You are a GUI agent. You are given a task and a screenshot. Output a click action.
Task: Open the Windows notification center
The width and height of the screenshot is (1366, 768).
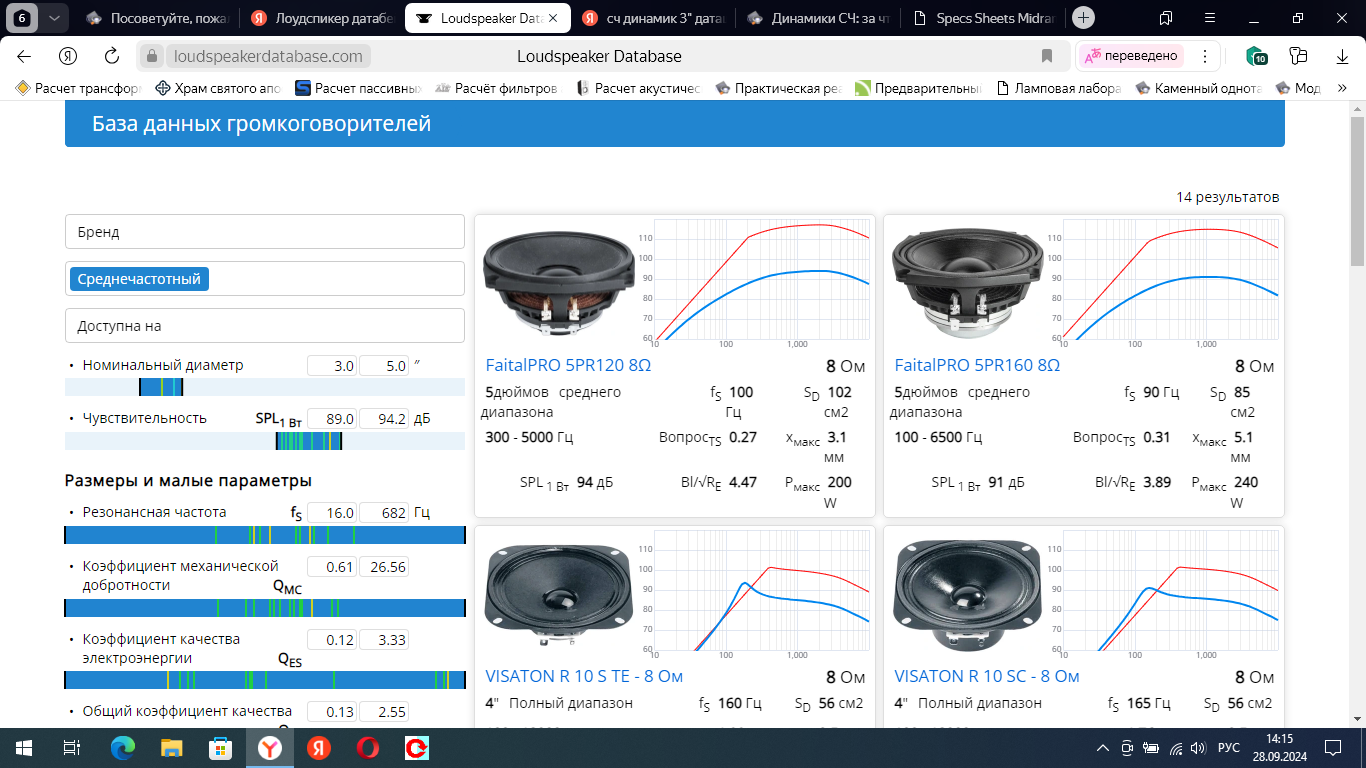(1332, 747)
